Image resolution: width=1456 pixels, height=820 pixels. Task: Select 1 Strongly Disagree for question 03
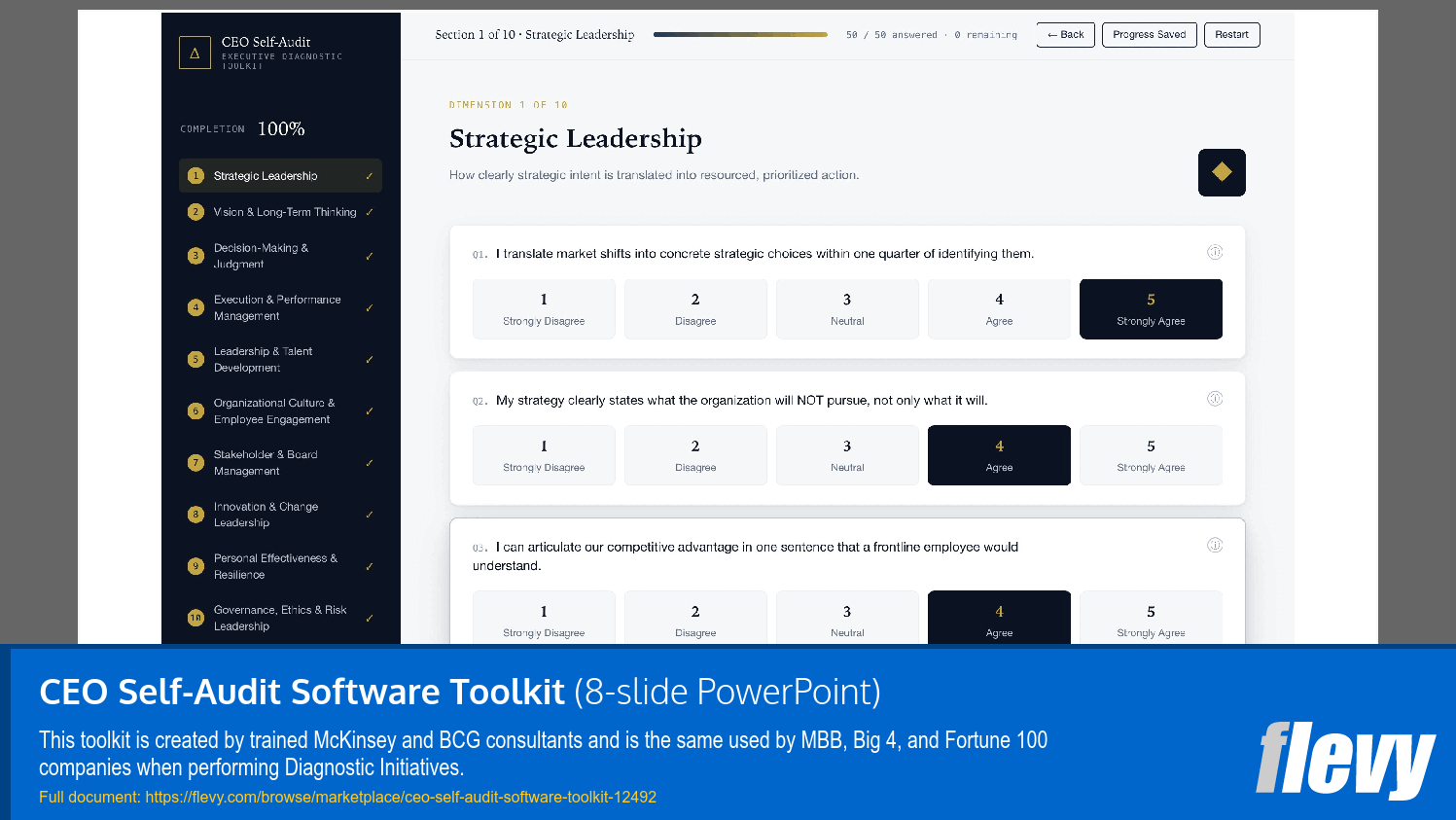(x=544, y=618)
